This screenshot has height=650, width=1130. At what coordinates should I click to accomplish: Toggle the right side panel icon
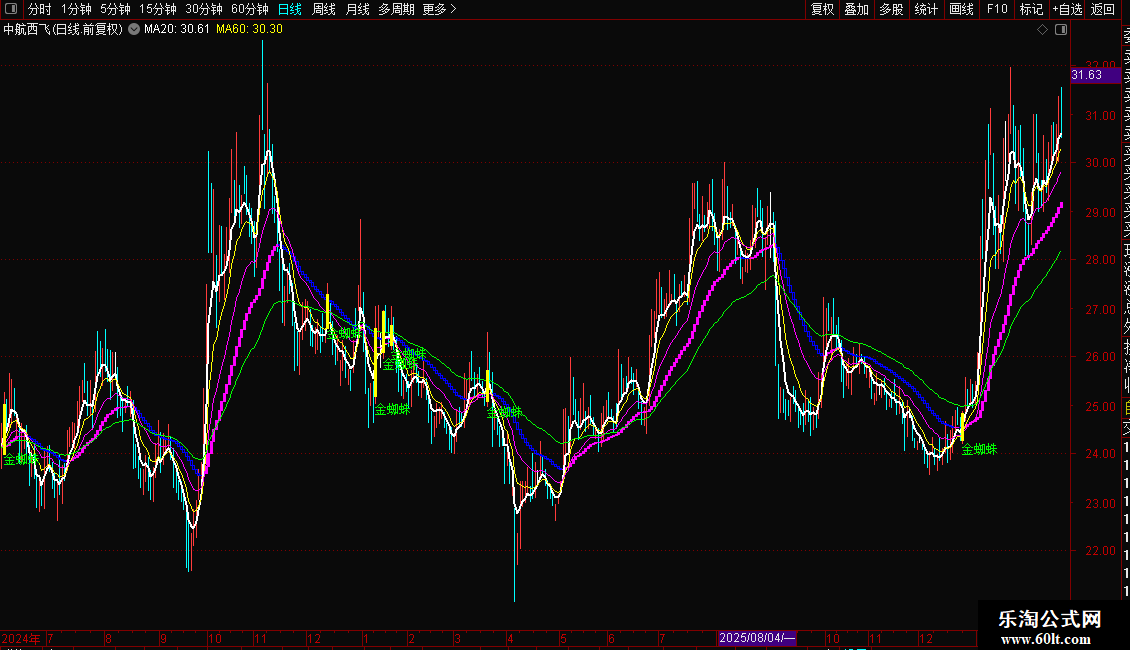1061,30
